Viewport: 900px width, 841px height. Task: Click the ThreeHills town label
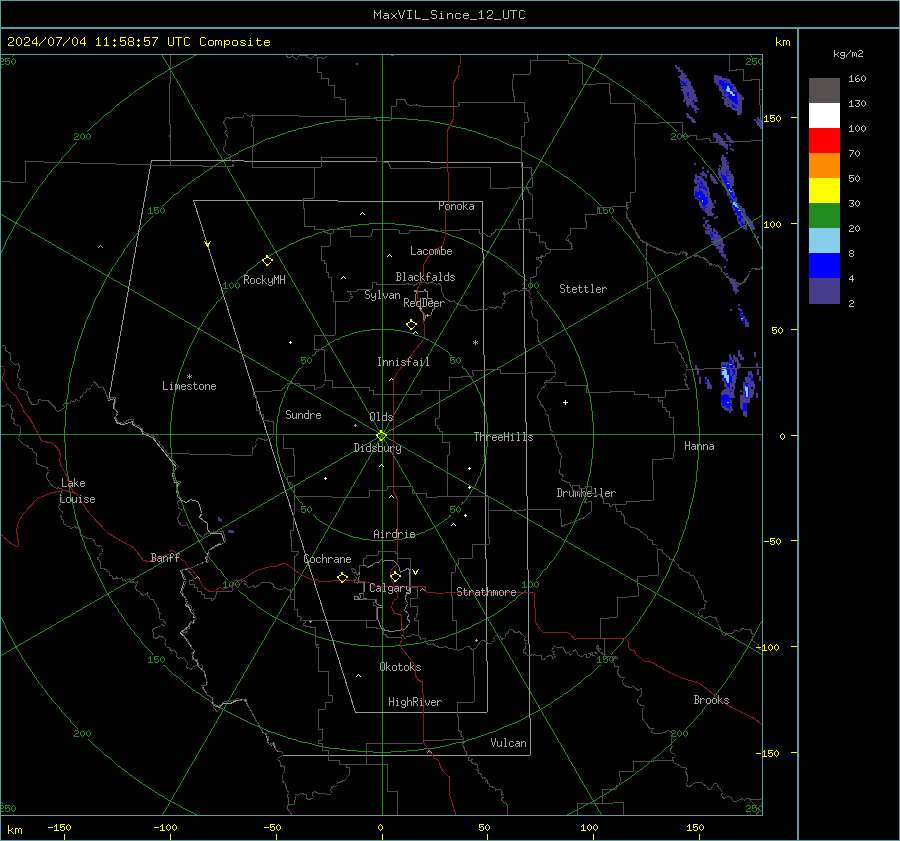coord(503,437)
